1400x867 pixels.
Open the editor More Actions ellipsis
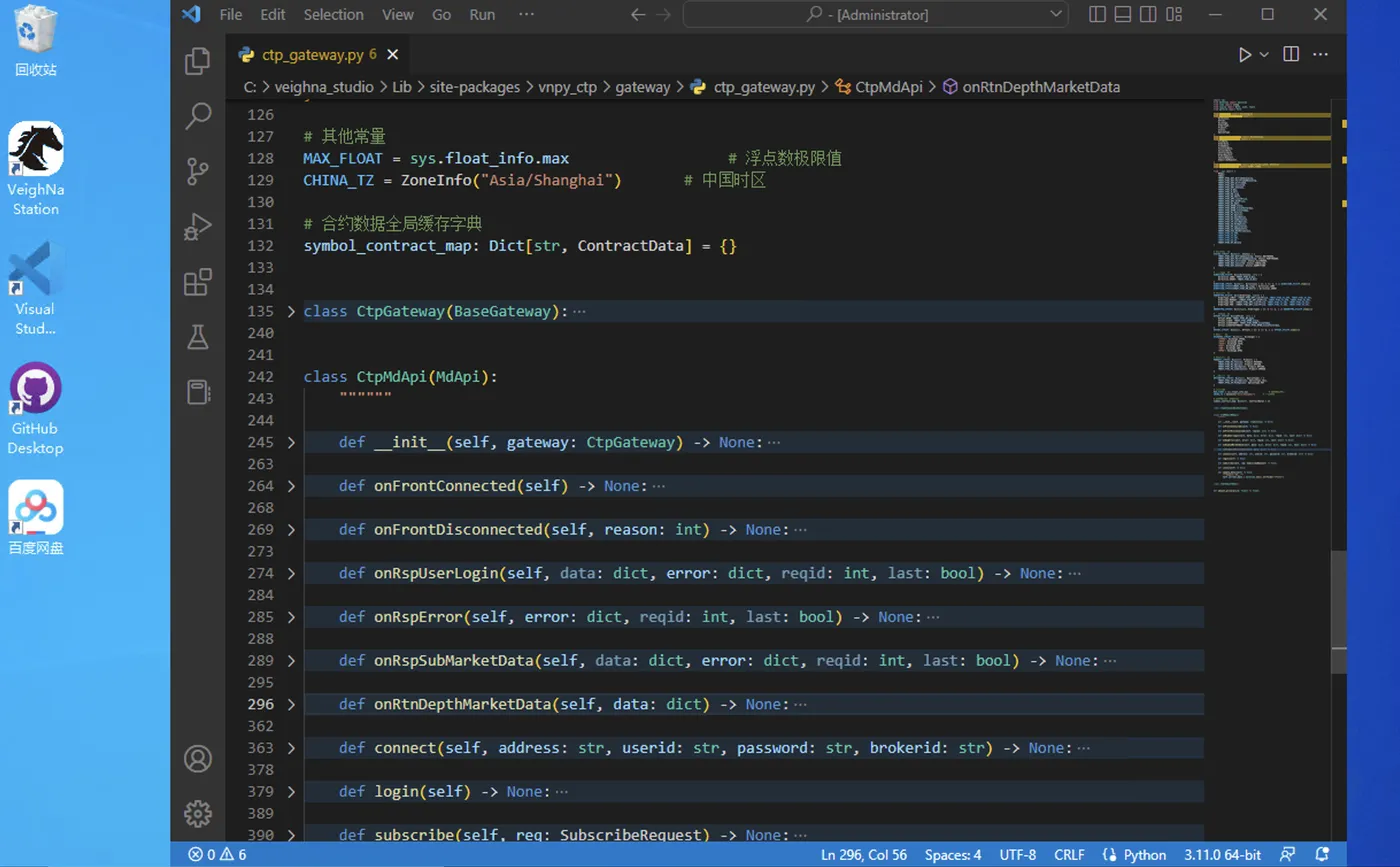(x=1320, y=54)
